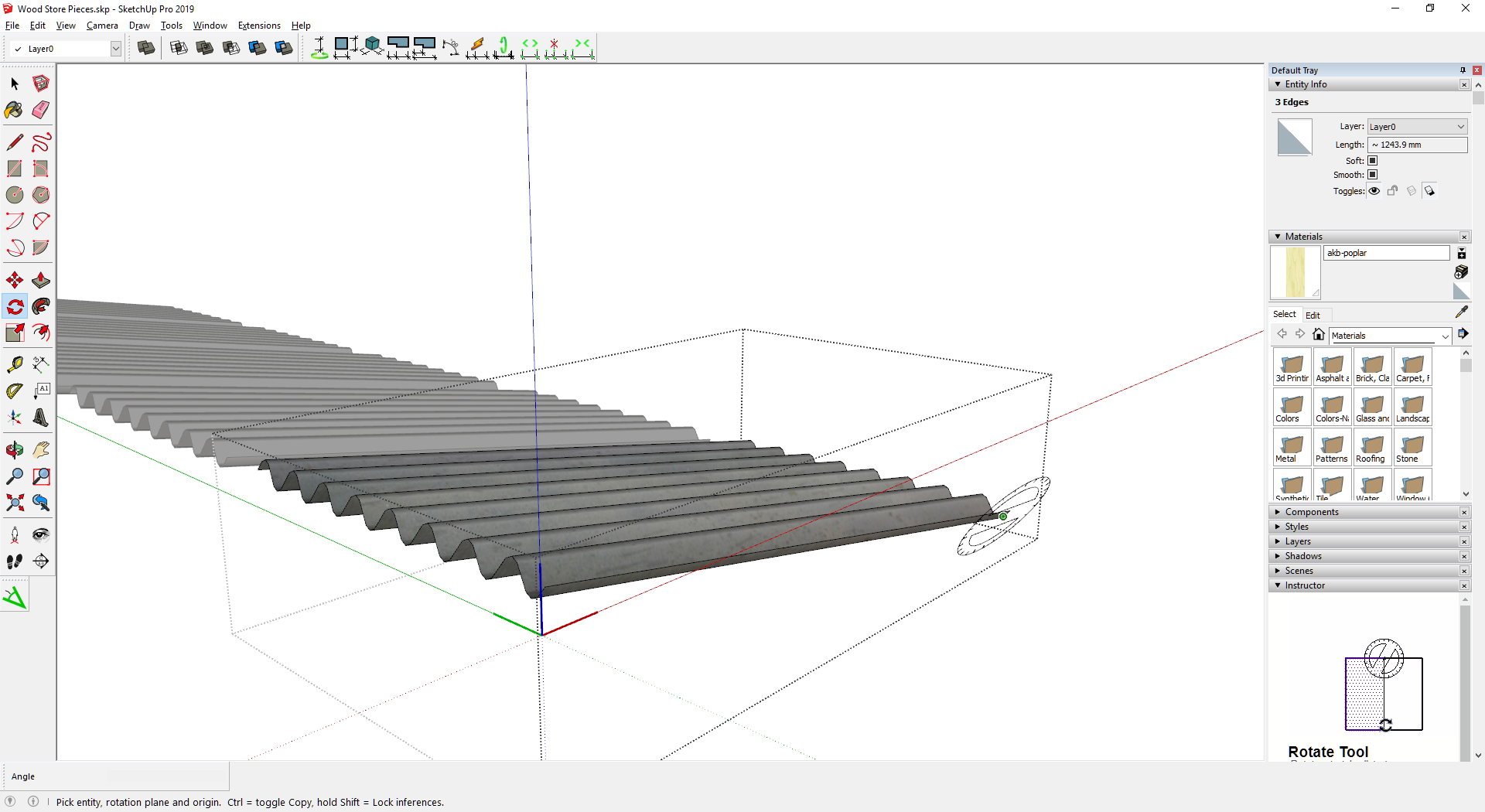Screen dimensions: 1485x812
Task: Open the Layer dropdown in Entity Info
Action: [1417, 127]
